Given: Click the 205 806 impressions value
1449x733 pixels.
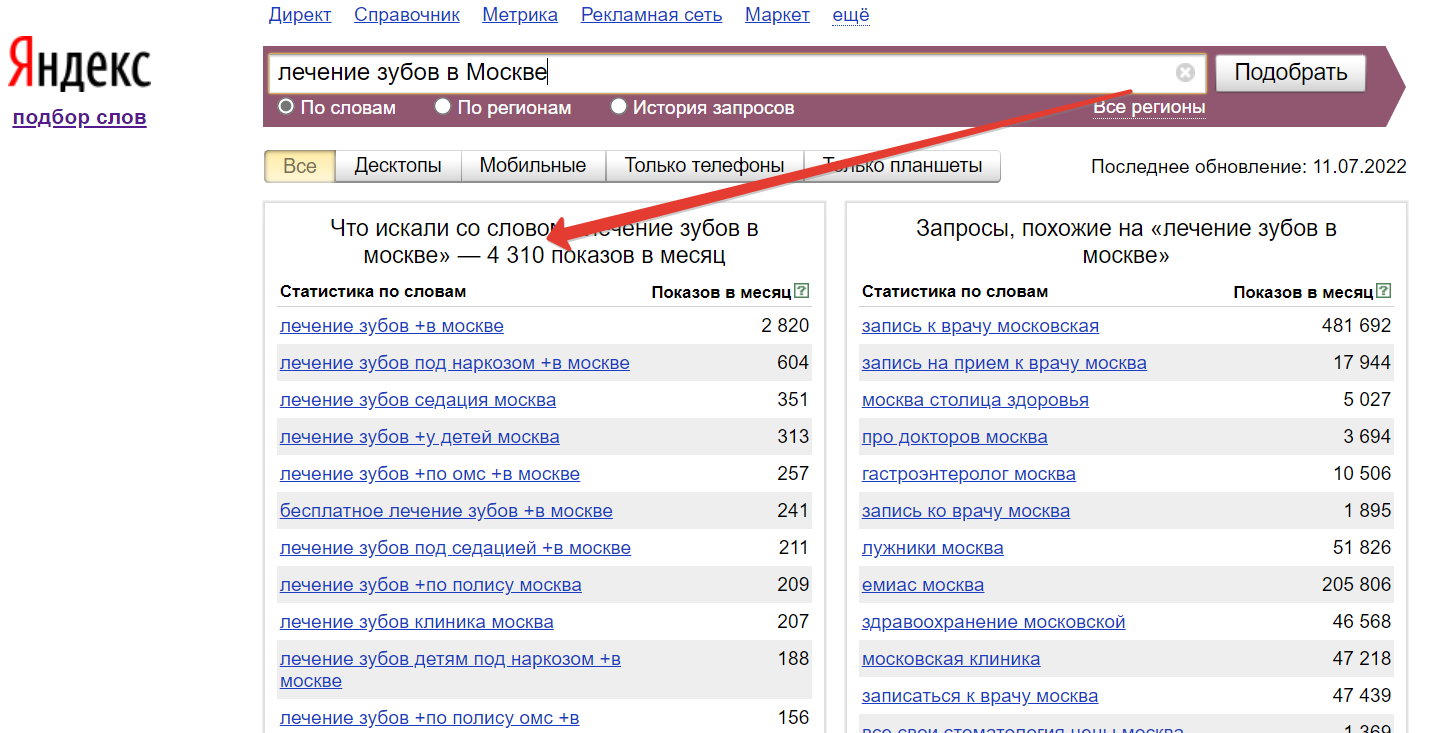Looking at the screenshot, I should click(x=1356, y=585).
